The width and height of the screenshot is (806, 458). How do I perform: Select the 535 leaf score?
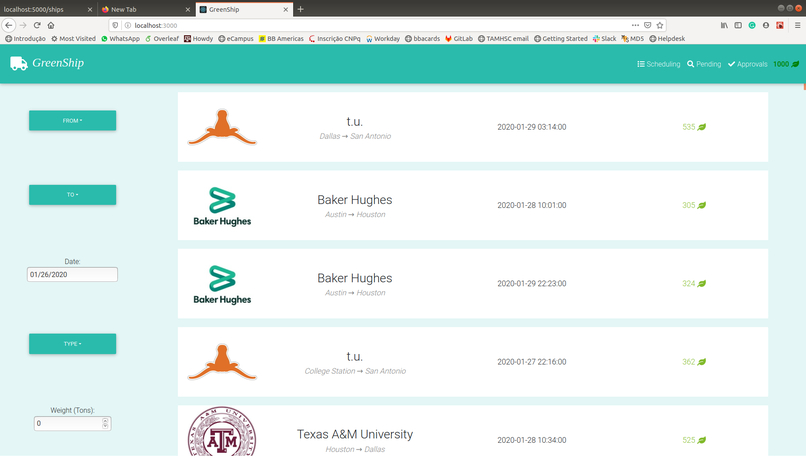click(x=694, y=127)
